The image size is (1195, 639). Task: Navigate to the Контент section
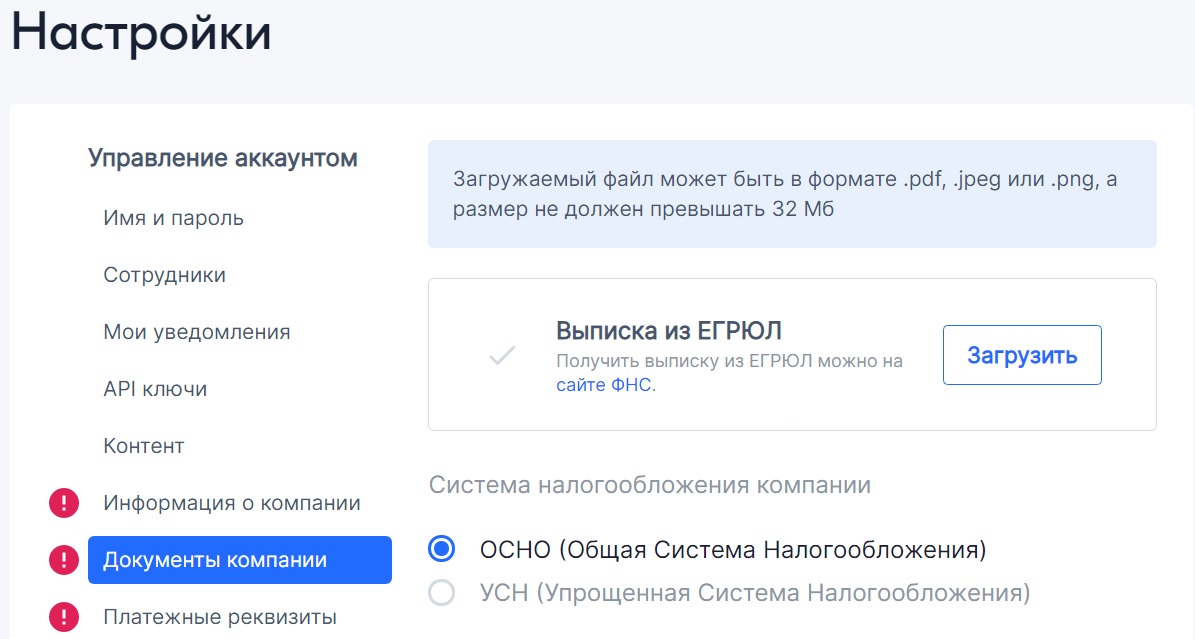tap(144, 446)
